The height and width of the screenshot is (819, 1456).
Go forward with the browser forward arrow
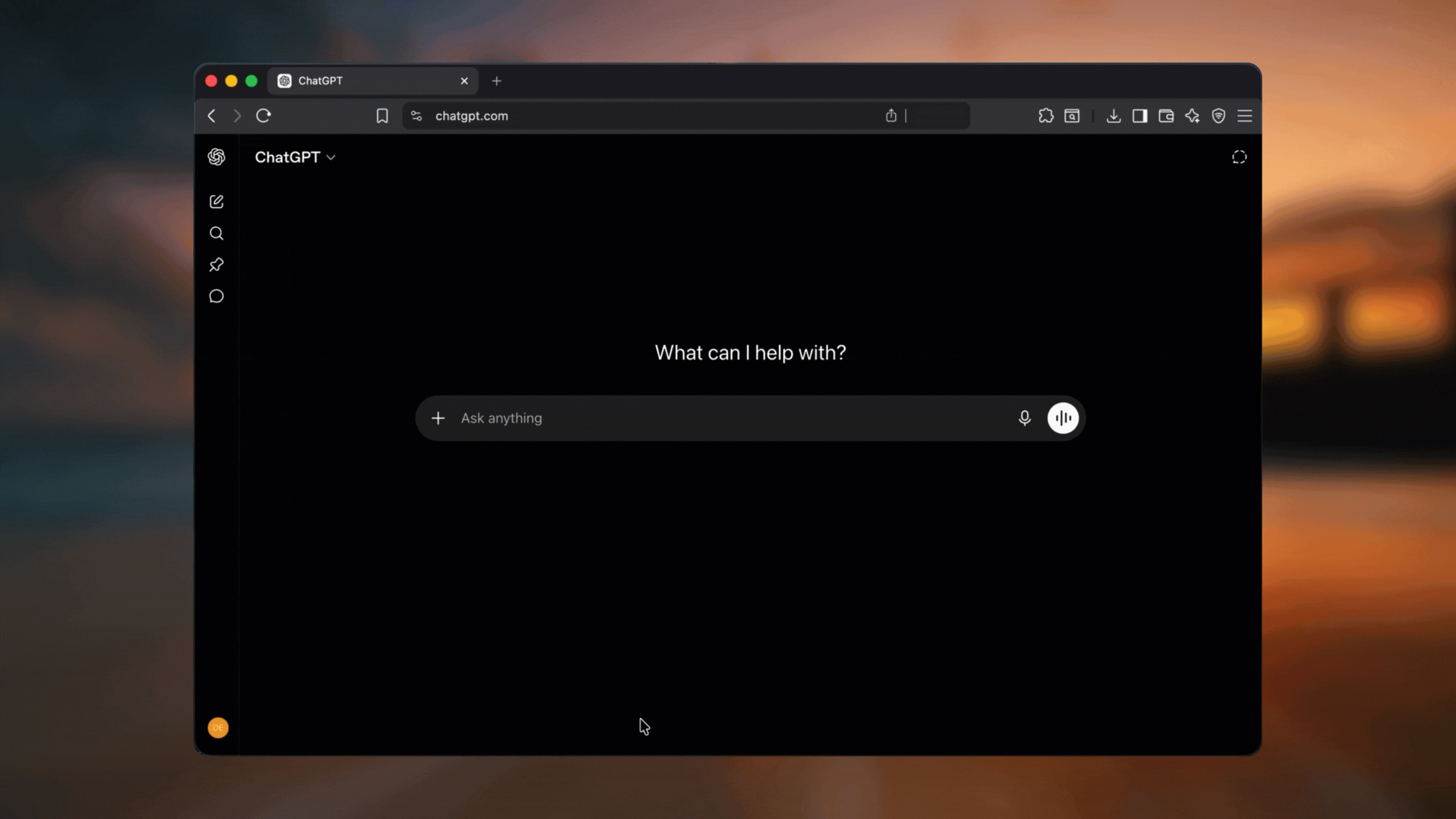(237, 116)
